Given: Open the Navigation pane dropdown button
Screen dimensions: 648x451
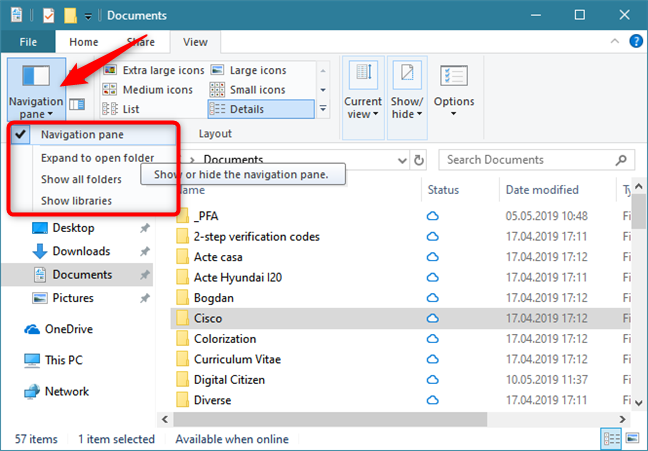Looking at the screenshot, I should point(36,89).
